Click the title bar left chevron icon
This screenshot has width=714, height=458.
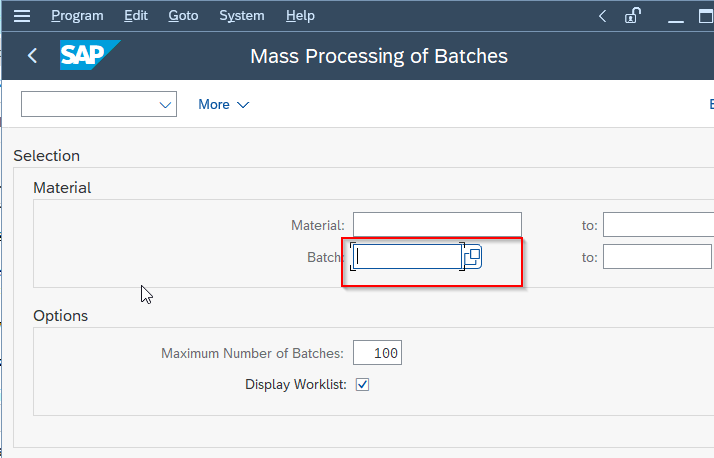click(x=602, y=16)
